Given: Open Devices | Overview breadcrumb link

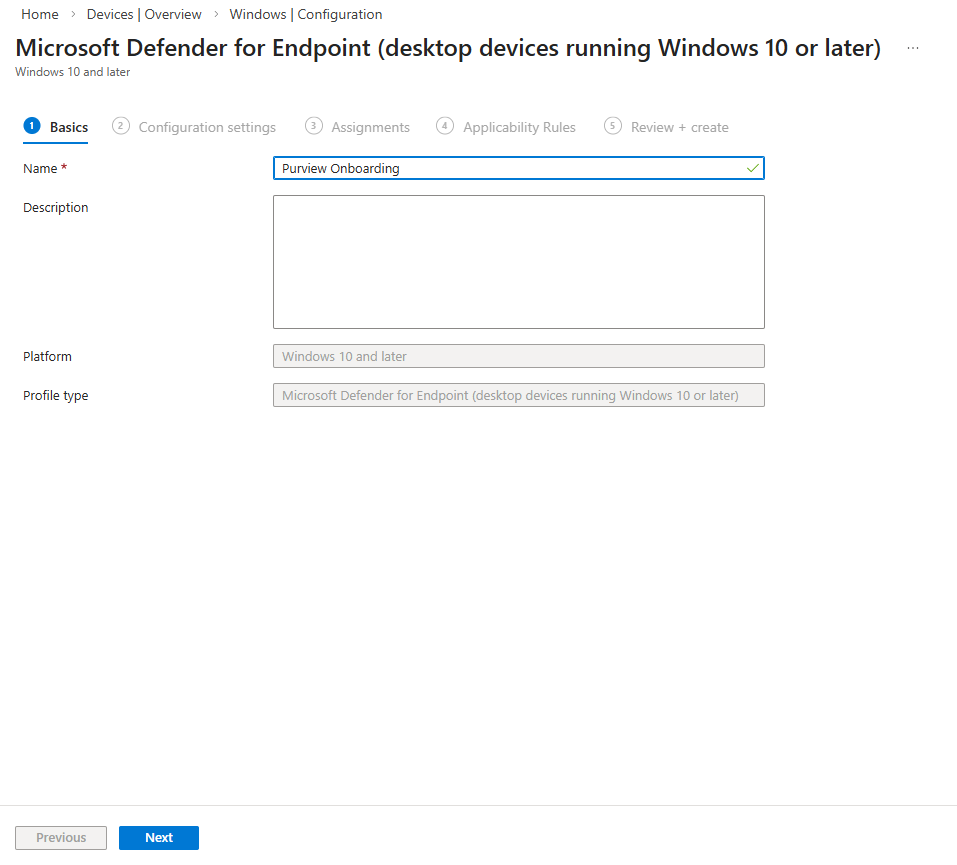Looking at the screenshot, I should coord(144,15).
